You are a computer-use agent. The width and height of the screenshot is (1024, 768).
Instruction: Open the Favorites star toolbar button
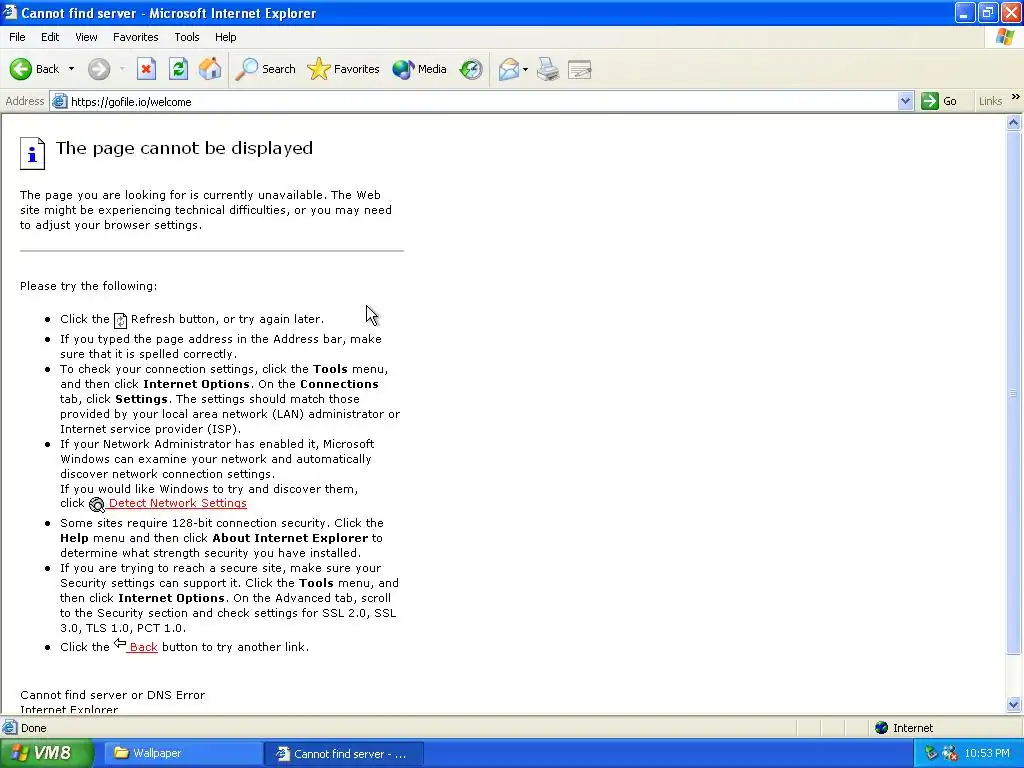pyautogui.click(x=343, y=69)
